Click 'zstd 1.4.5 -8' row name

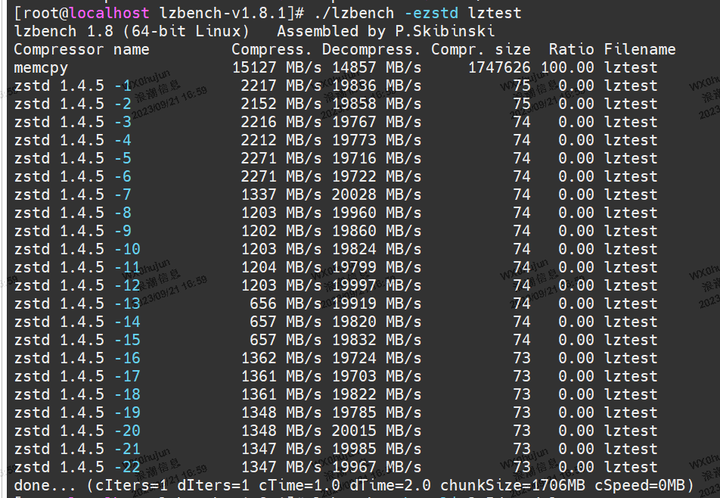point(73,213)
